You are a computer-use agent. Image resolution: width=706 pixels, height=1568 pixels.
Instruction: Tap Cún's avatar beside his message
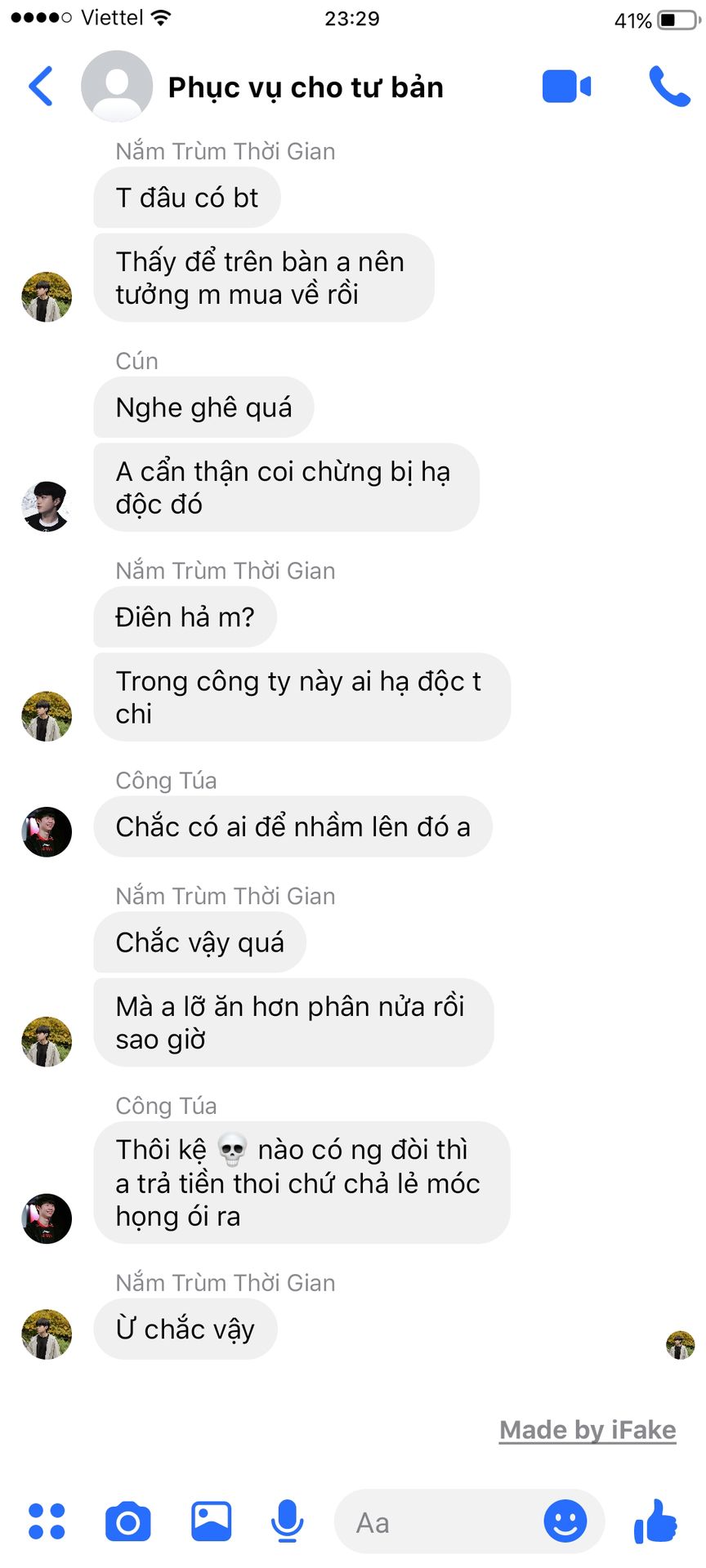tap(47, 506)
